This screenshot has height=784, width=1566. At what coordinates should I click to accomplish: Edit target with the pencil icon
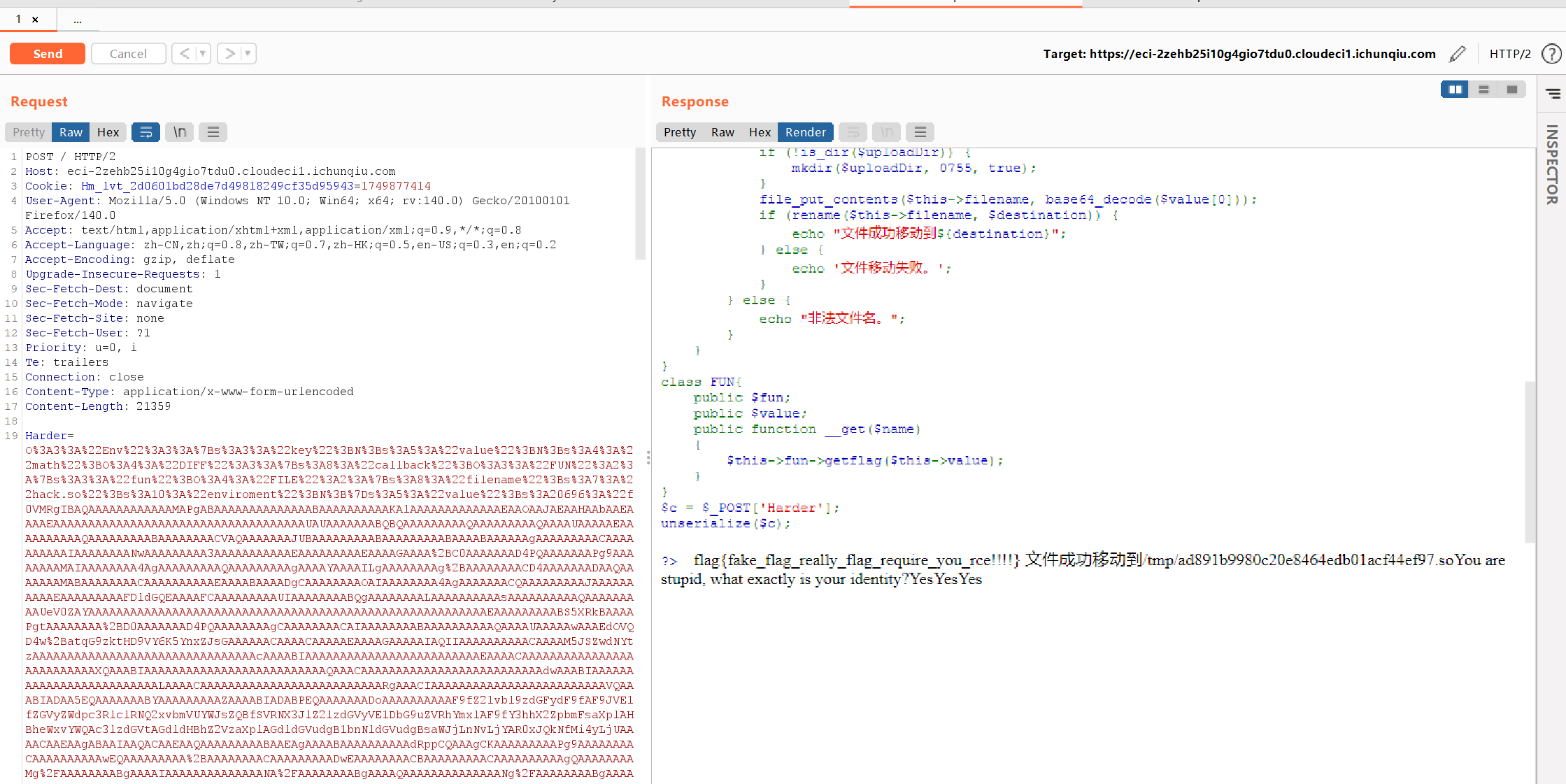pos(1457,54)
